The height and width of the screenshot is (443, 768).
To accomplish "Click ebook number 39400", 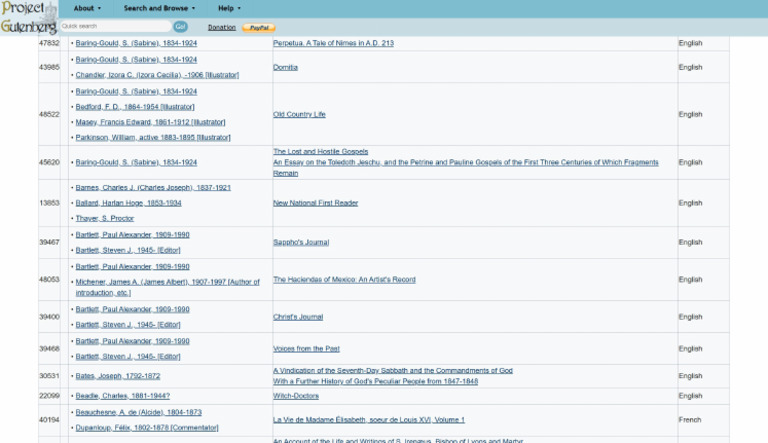I will pos(49,317).
